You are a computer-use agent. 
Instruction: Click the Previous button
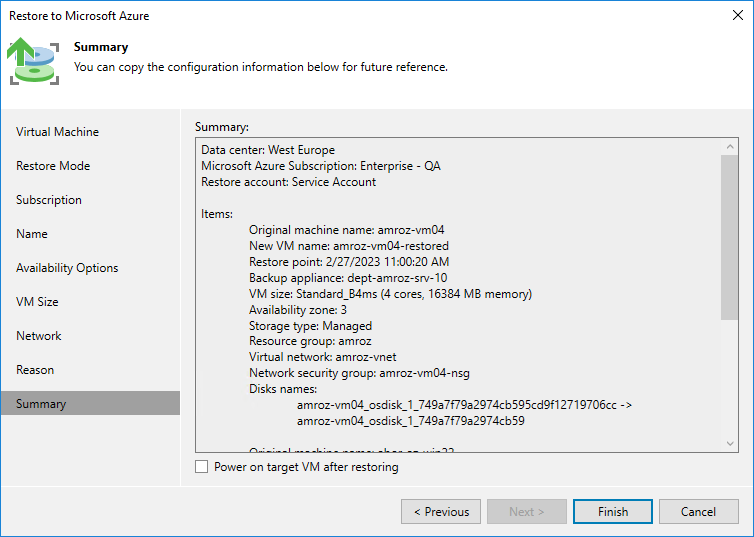click(x=440, y=512)
